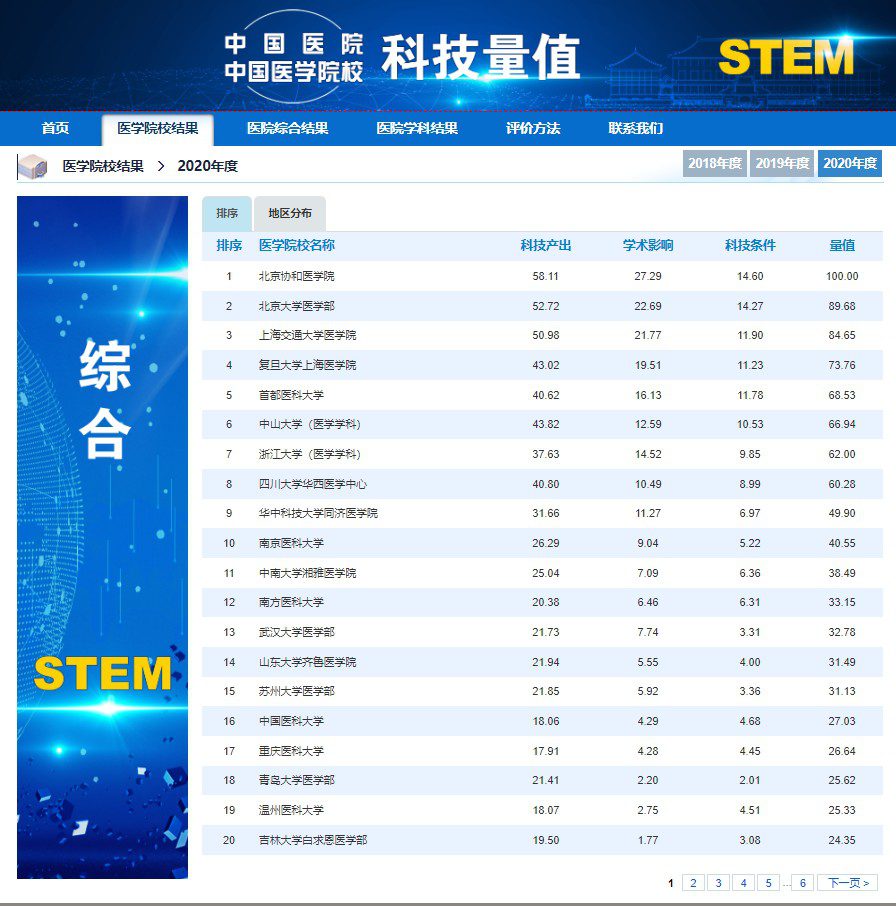Click 中南大学湘雅医学院 row name
896x906 pixels.
(x=307, y=573)
